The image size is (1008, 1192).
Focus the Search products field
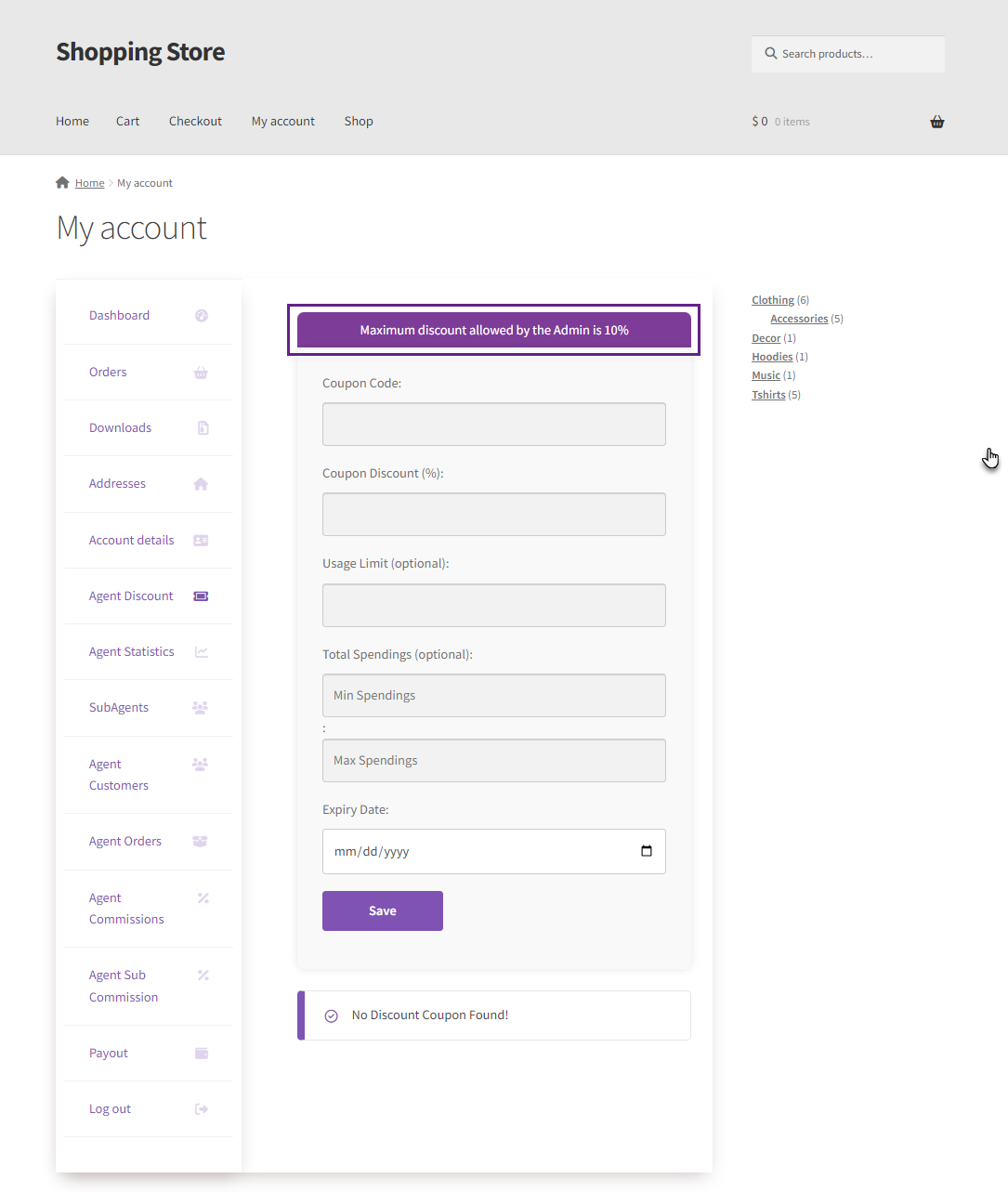point(848,54)
